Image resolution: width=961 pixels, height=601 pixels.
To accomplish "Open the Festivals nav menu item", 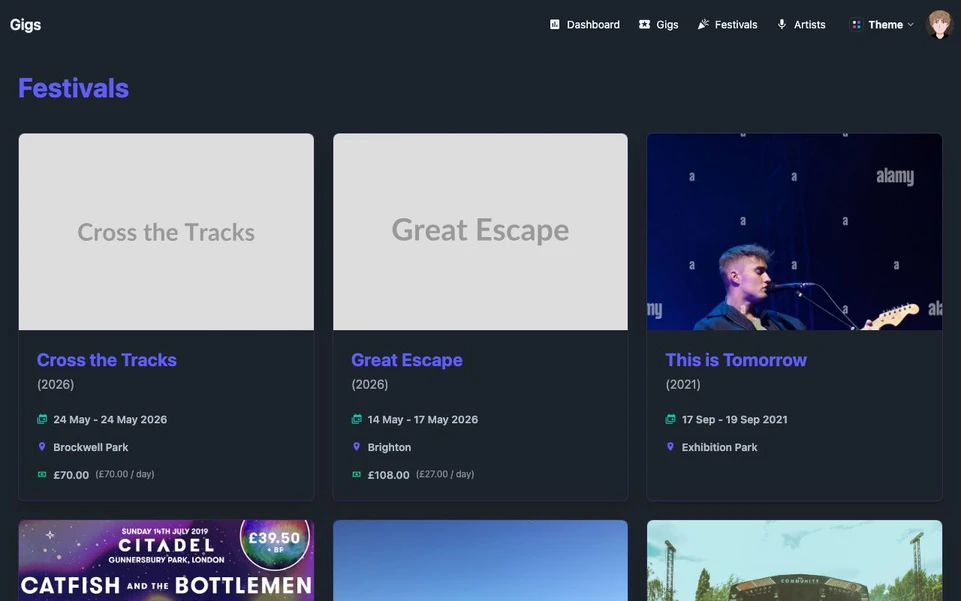I will (x=727, y=25).
